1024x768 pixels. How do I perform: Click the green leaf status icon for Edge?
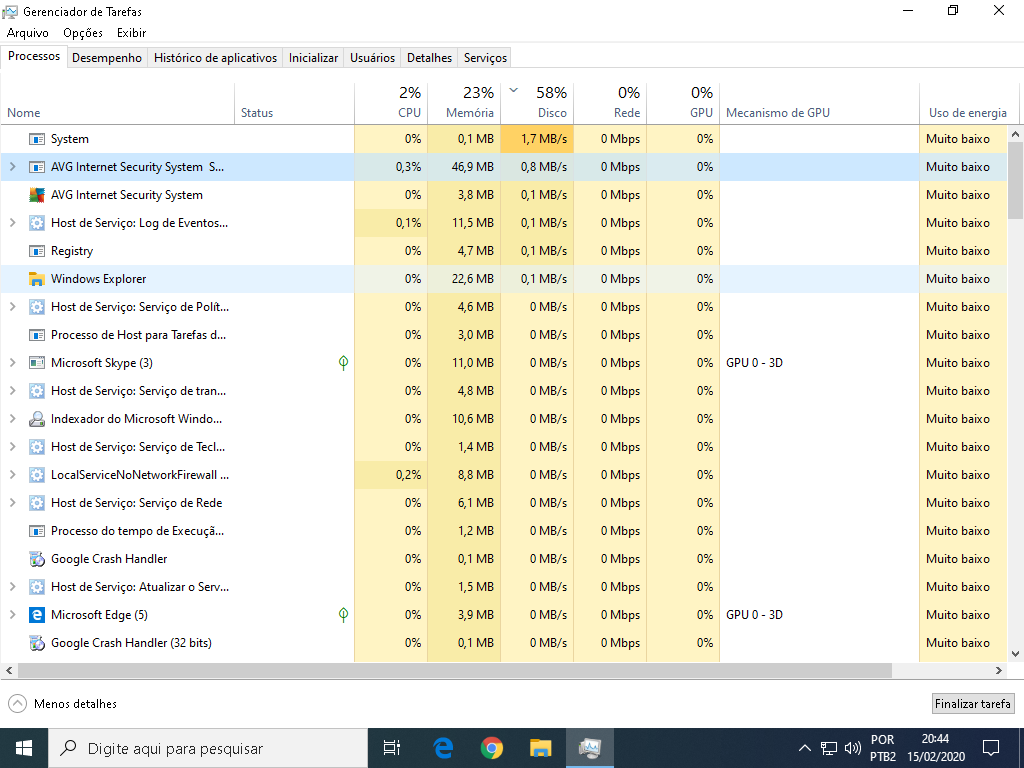click(x=344, y=615)
